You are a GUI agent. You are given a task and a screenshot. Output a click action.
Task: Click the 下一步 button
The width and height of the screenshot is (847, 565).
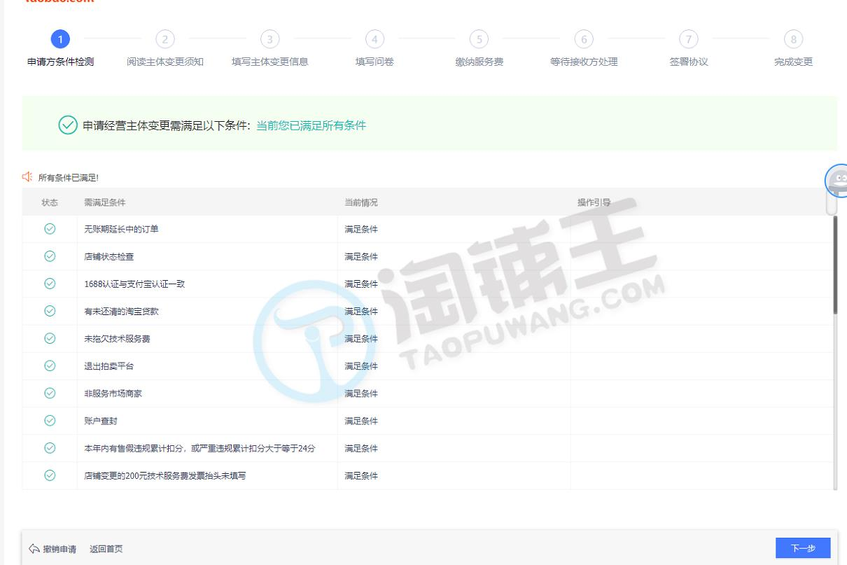pyautogui.click(x=803, y=548)
